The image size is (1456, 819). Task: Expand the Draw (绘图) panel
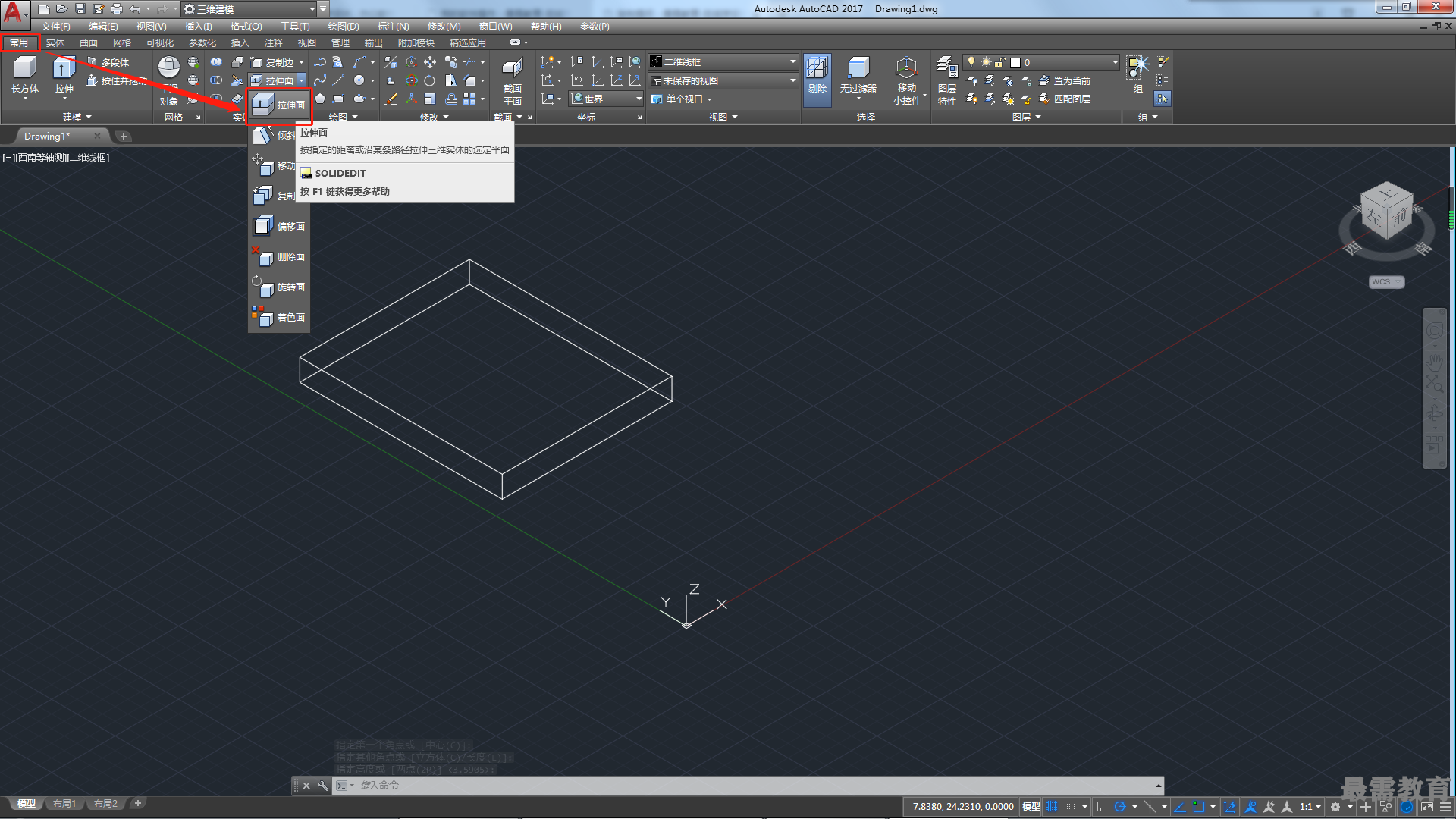click(344, 117)
